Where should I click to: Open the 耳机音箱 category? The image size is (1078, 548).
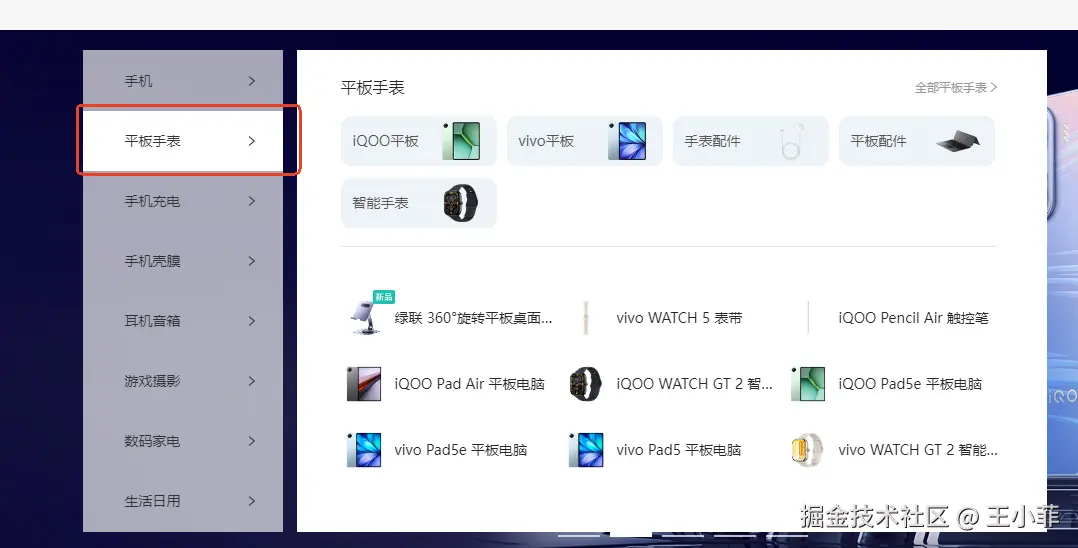183,320
